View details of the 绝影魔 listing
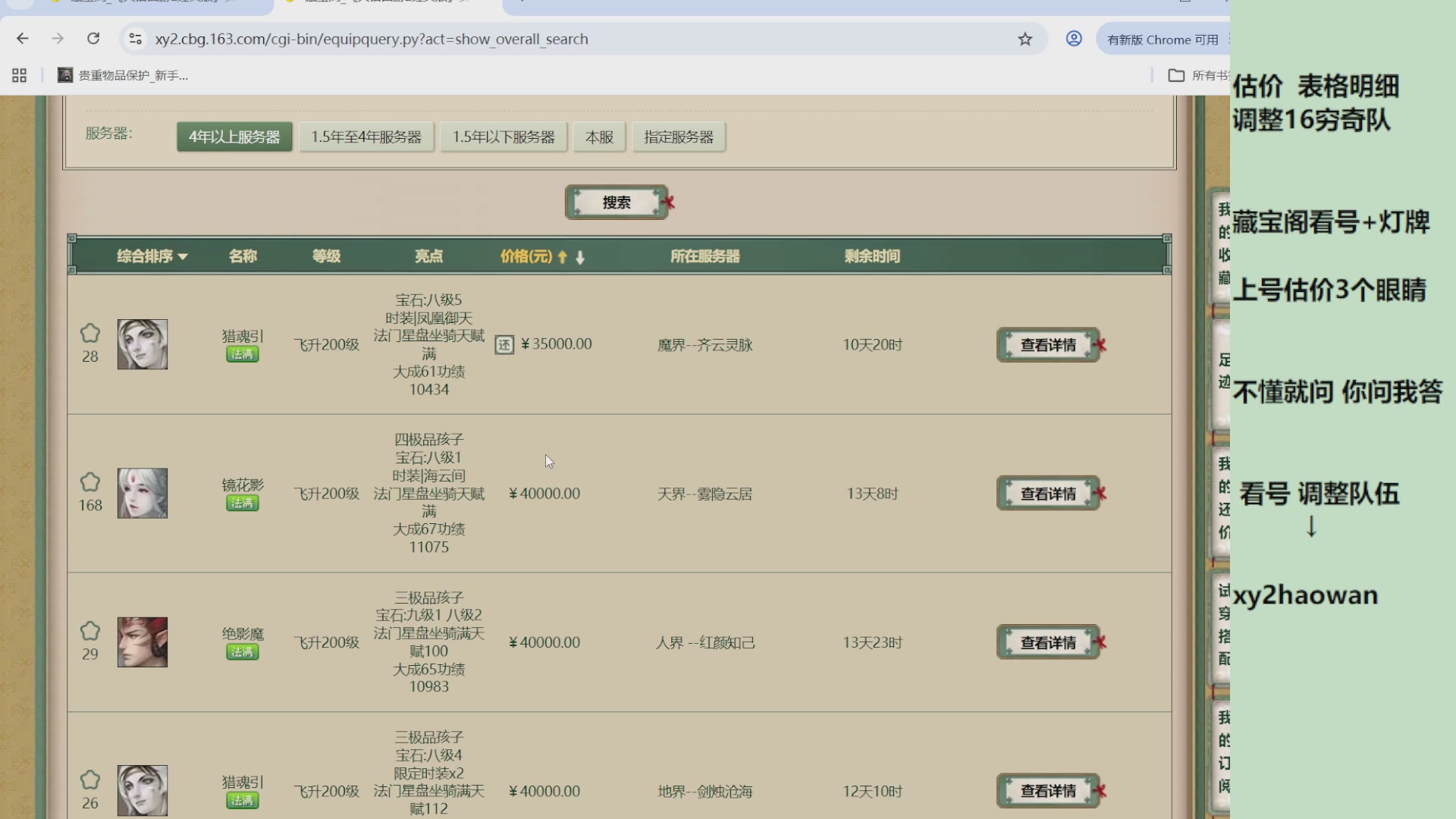The image size is (1456, 819). click(x=1048, y=642)
